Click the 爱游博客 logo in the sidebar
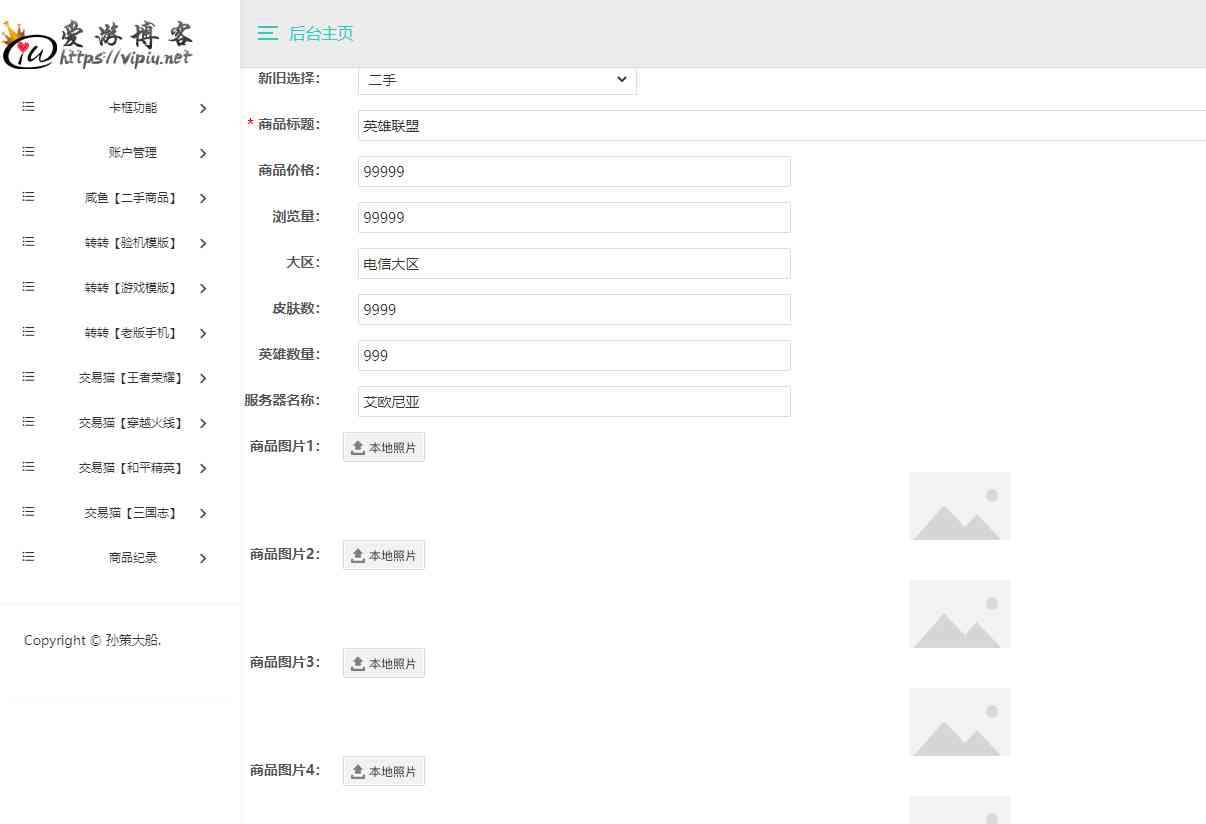This screenshot has width=1206, height=824. coord(97,44)
